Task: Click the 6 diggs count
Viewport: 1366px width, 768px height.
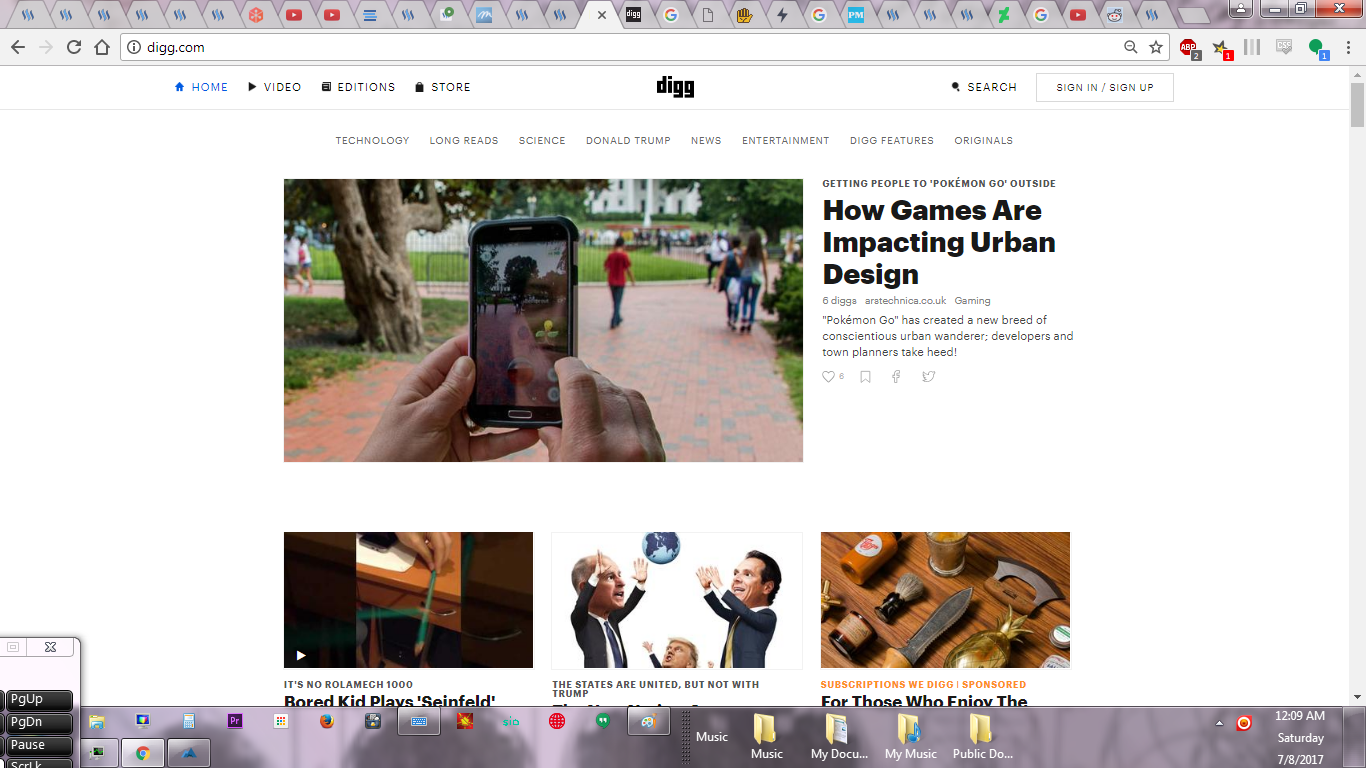Action: [840, 301]
